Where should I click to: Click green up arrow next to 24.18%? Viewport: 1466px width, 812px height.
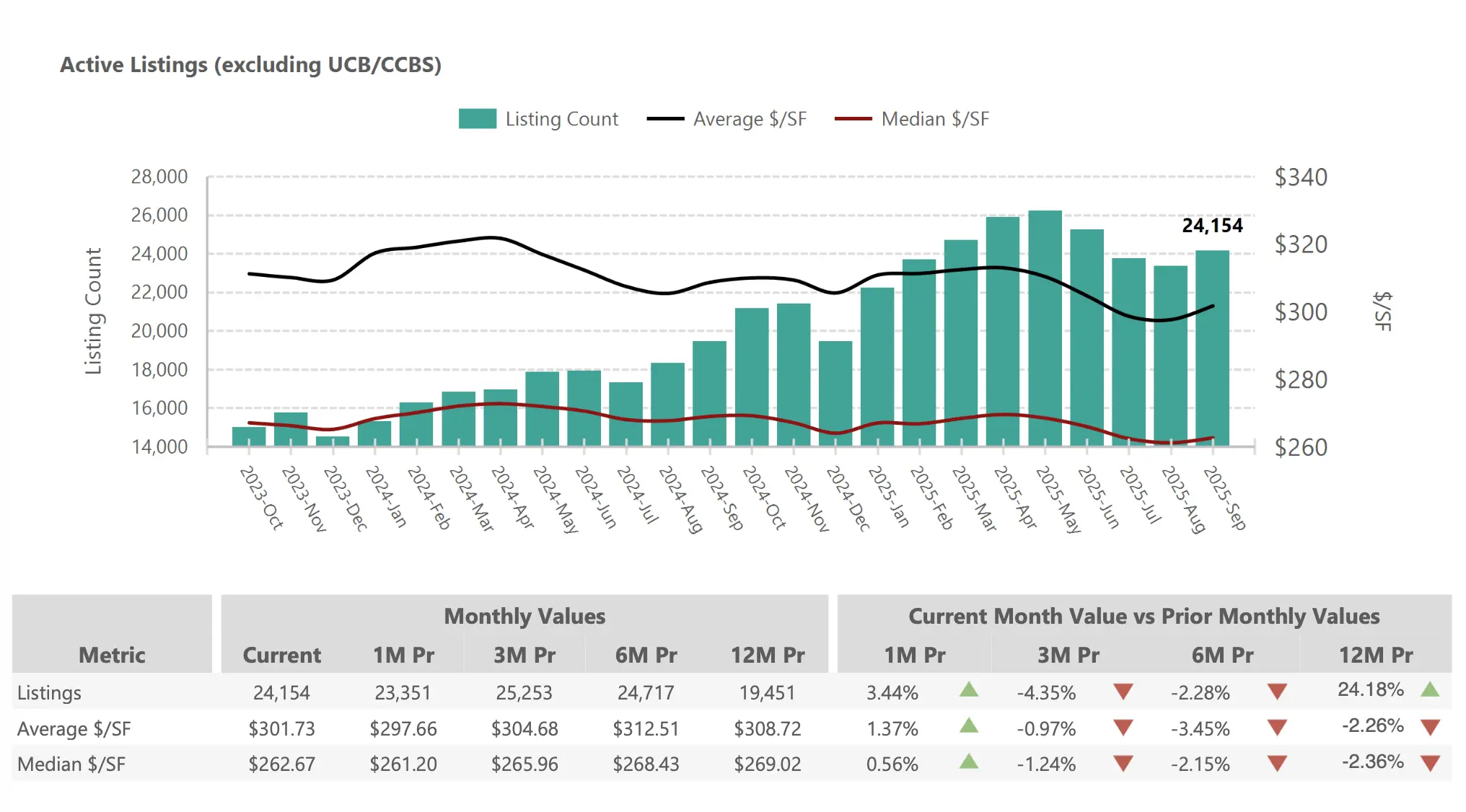pos(1430,689)
